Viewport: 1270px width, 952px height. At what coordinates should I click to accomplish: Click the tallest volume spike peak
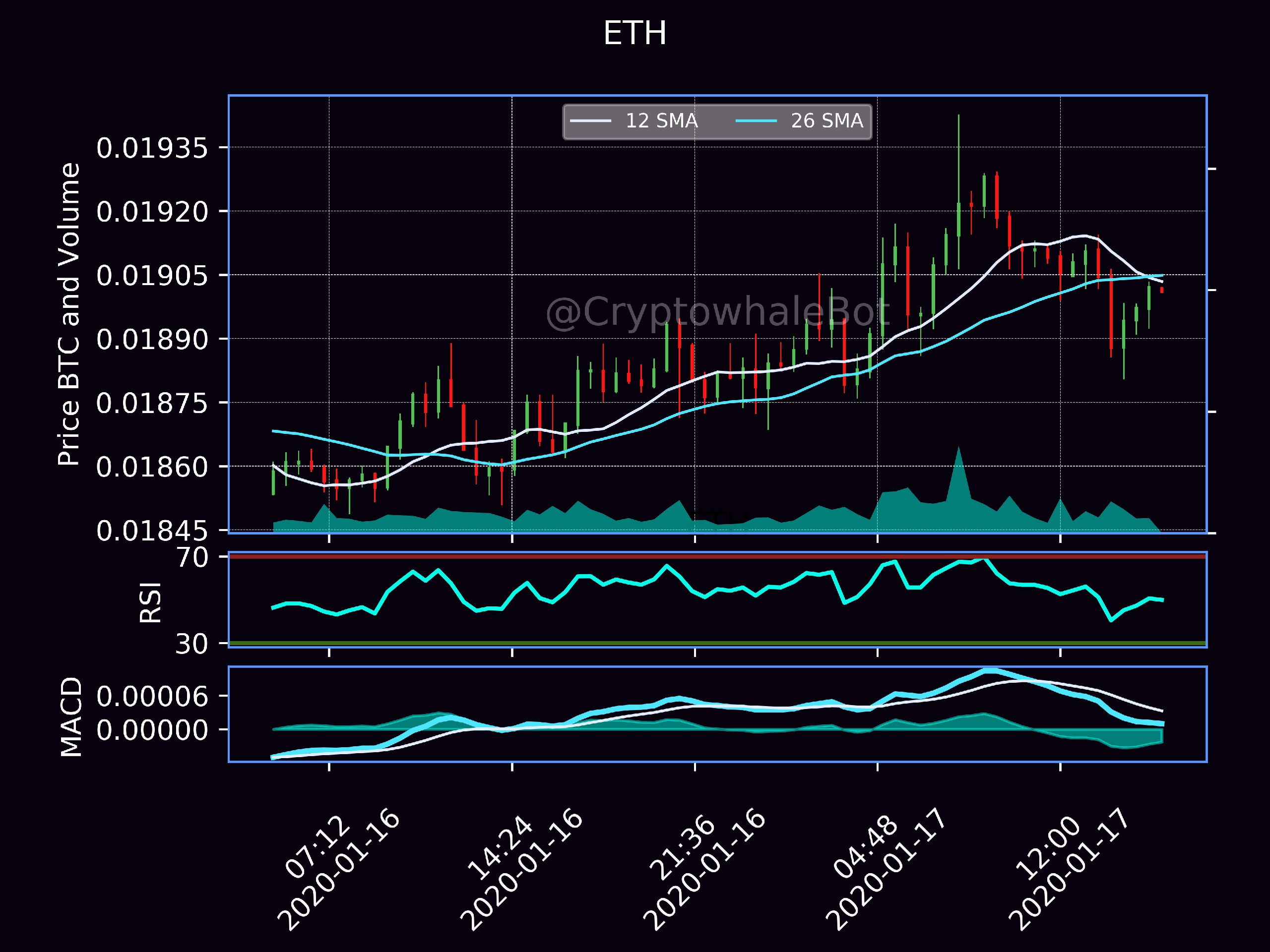(958, 448)
